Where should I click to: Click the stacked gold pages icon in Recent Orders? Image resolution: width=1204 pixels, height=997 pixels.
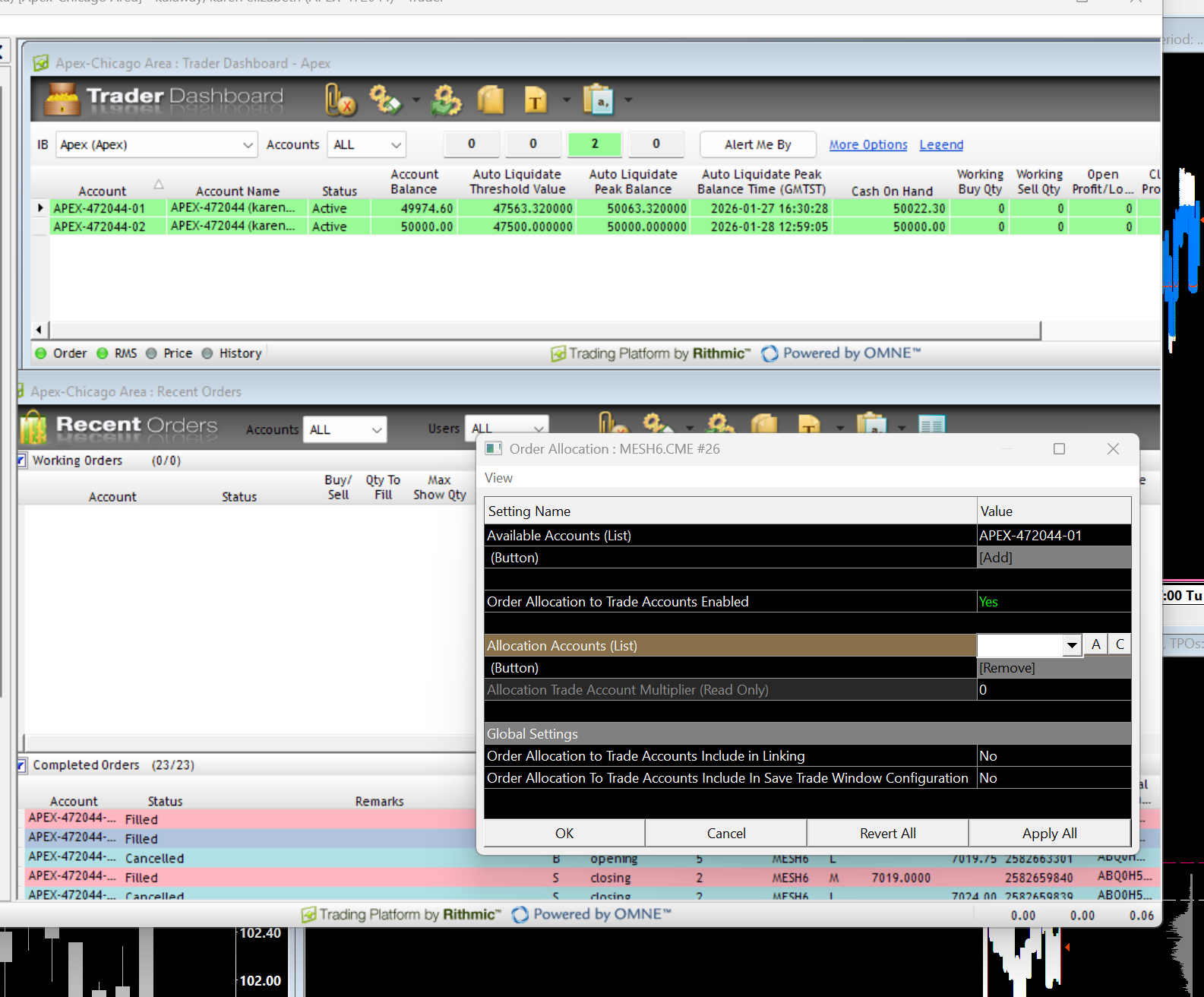[765, 424]
